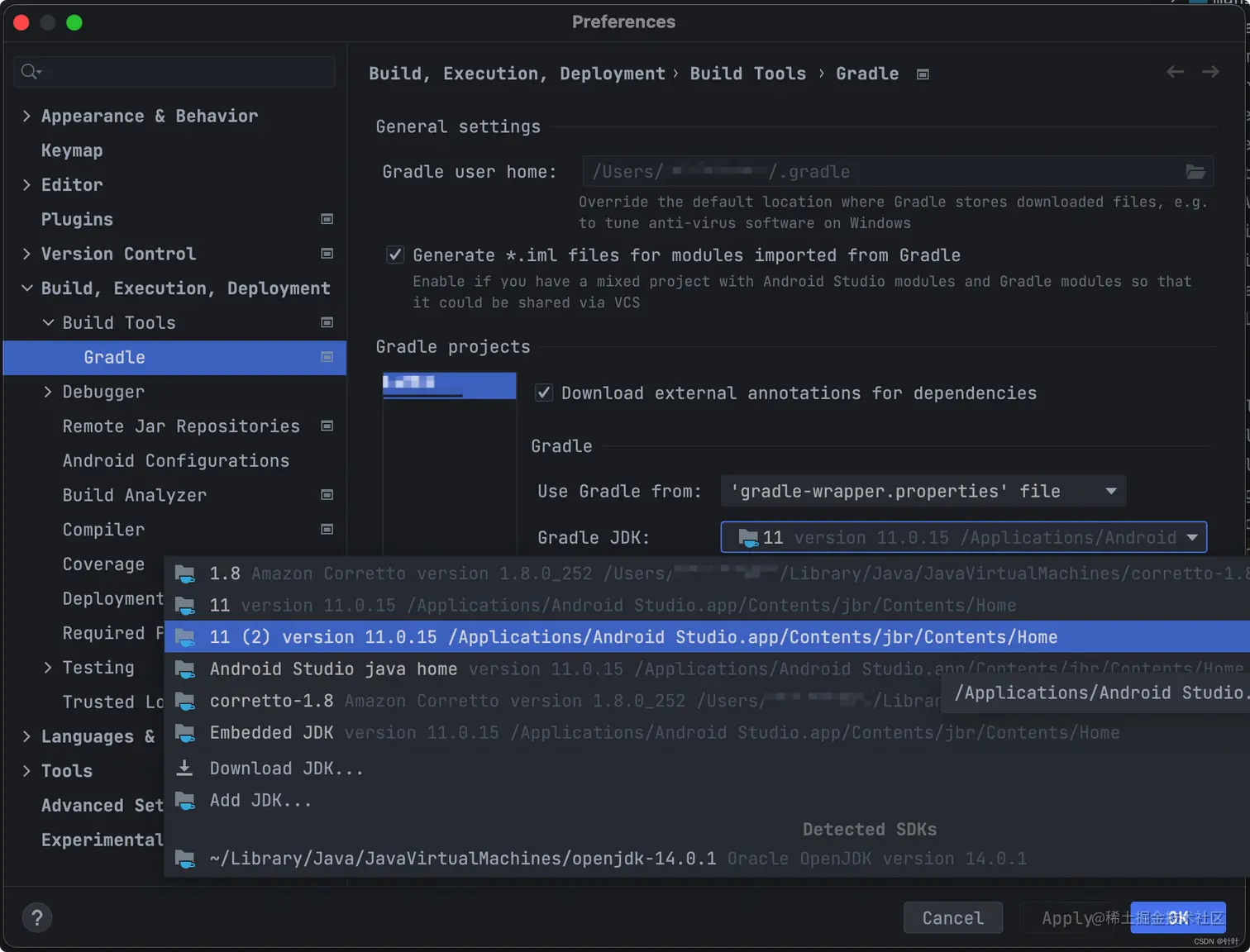
Task: Open the Compiler settings page
Action: pyautogui.click(x=103, y=529)
